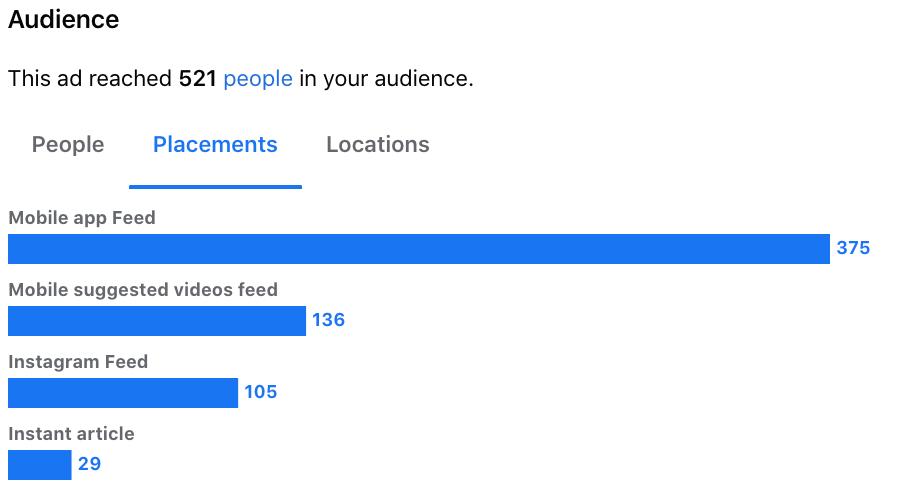Click the 'This ad reached' sentence text
This screenshot has width=920, height=494.
(241, 79)
